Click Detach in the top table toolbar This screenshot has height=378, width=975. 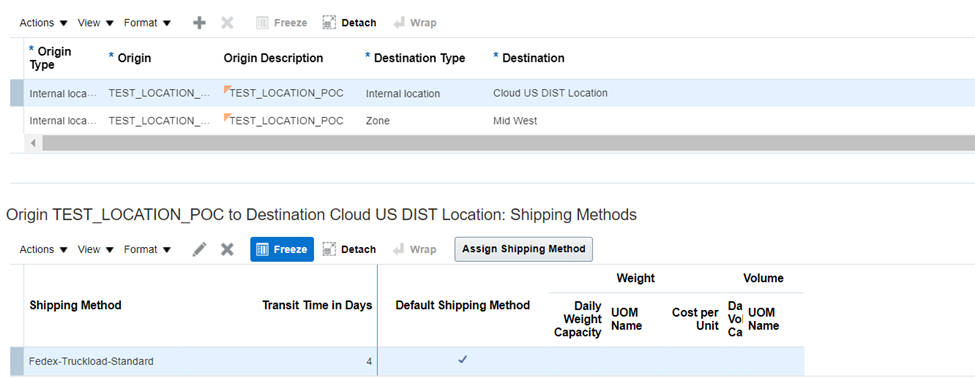pos(349,23)
